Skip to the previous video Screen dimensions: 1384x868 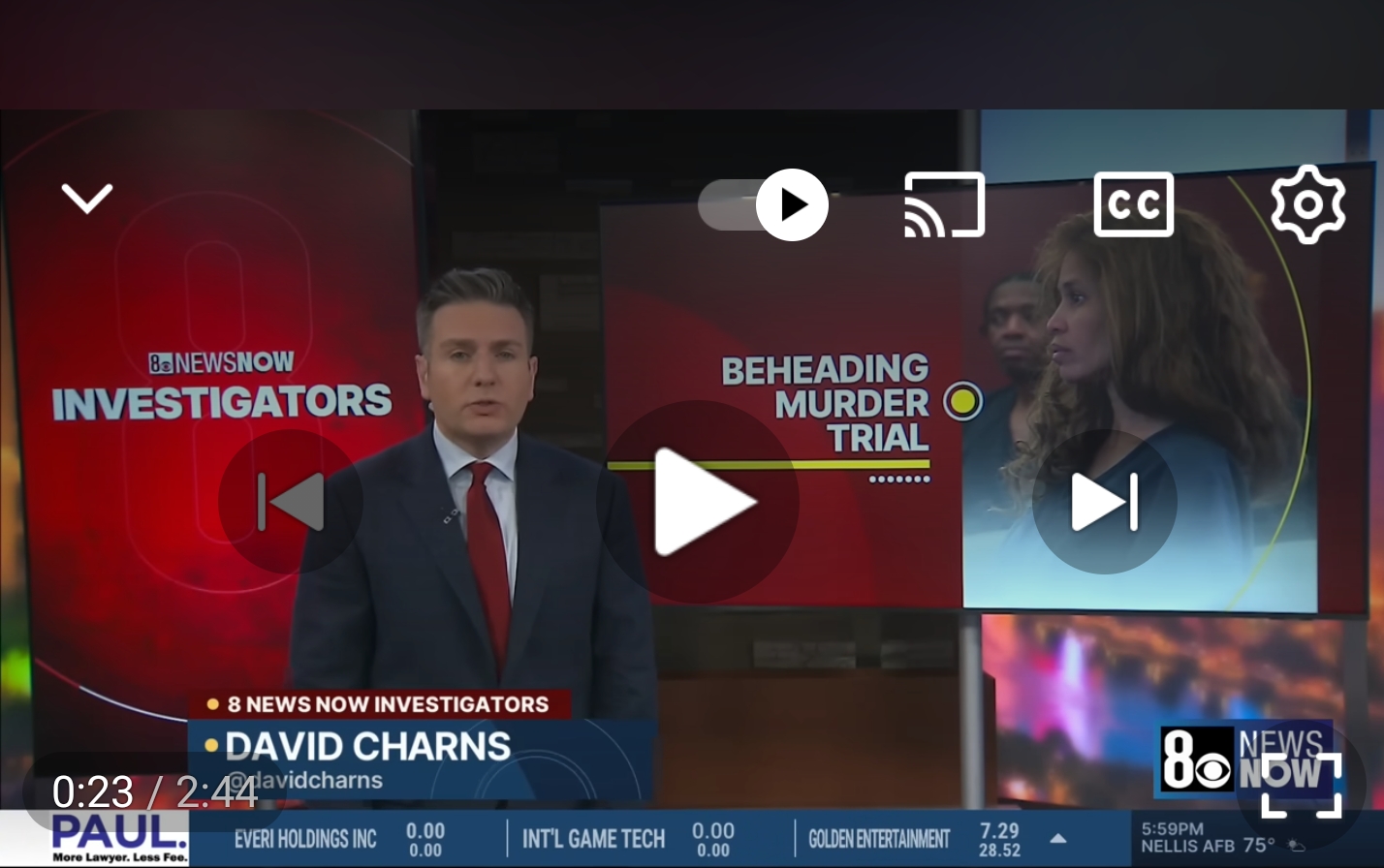[x=291, y=502]
